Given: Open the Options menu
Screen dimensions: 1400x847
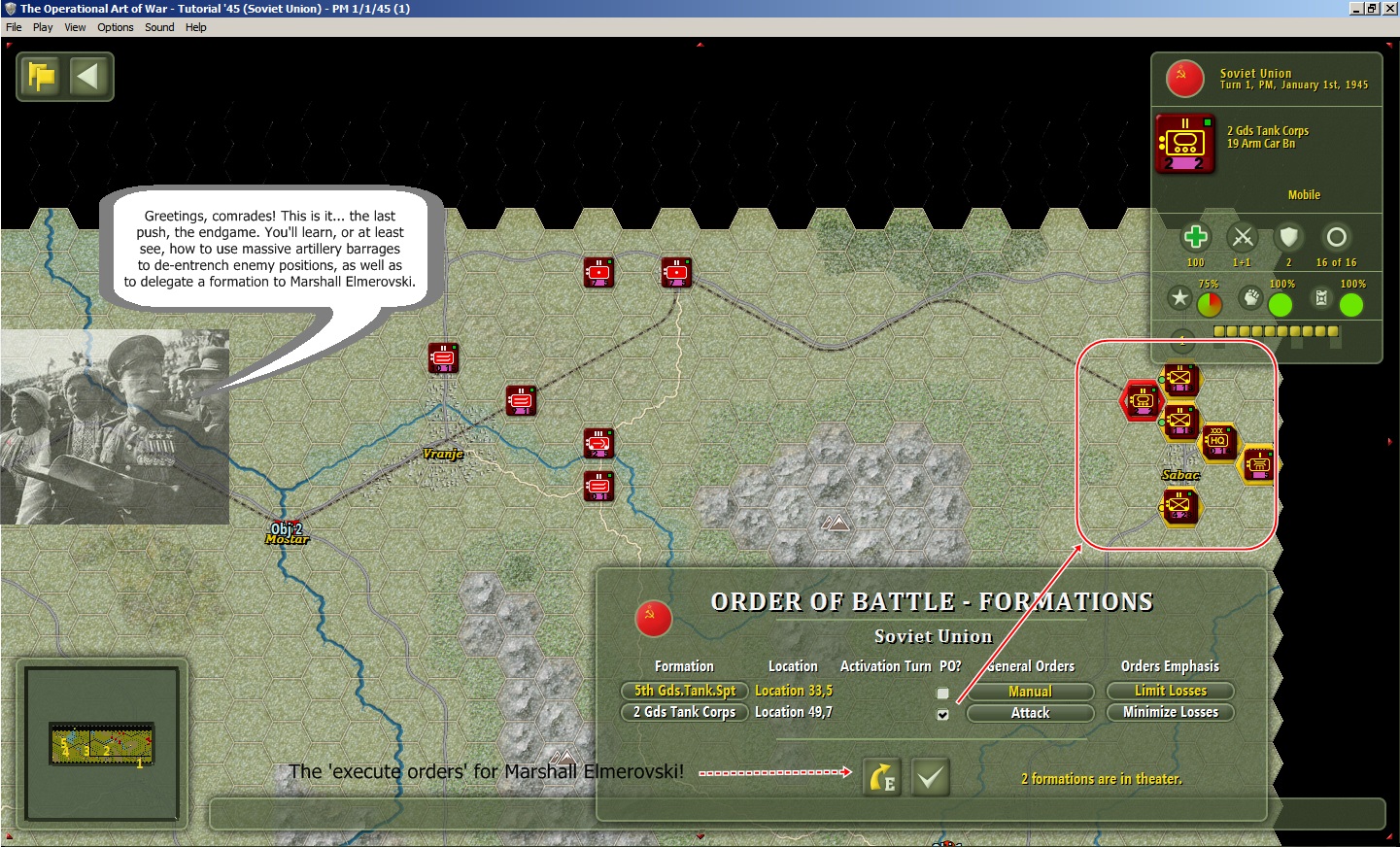Looking at the screenshot, I should point(116,27).
